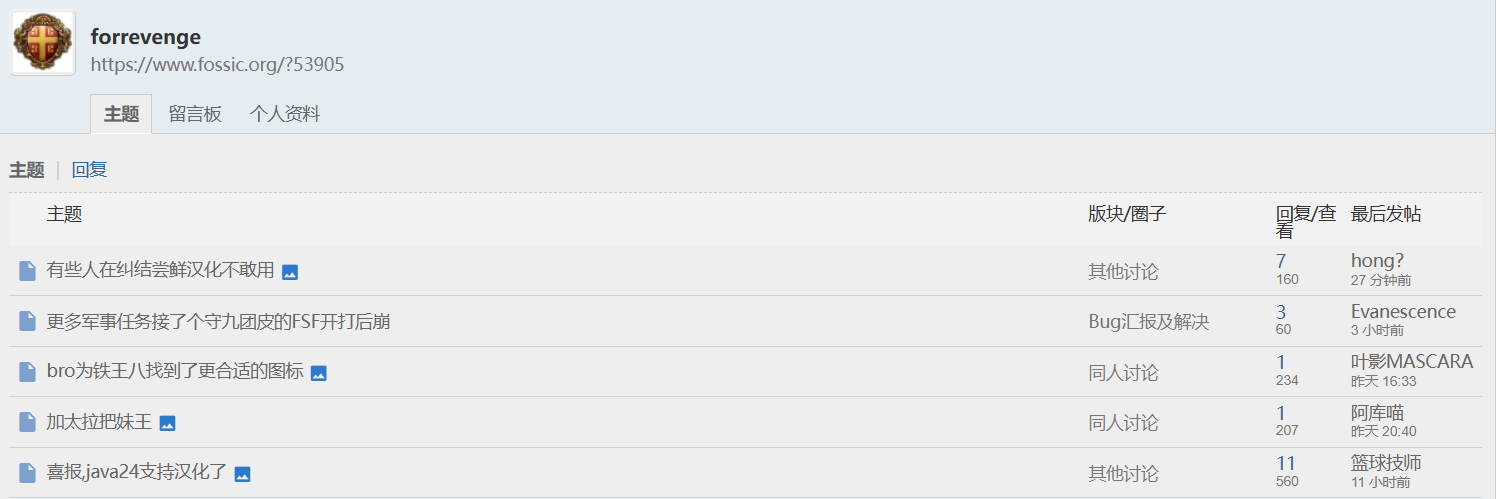
Task: Select the 主题 profile tab
Action: point(121,114)
